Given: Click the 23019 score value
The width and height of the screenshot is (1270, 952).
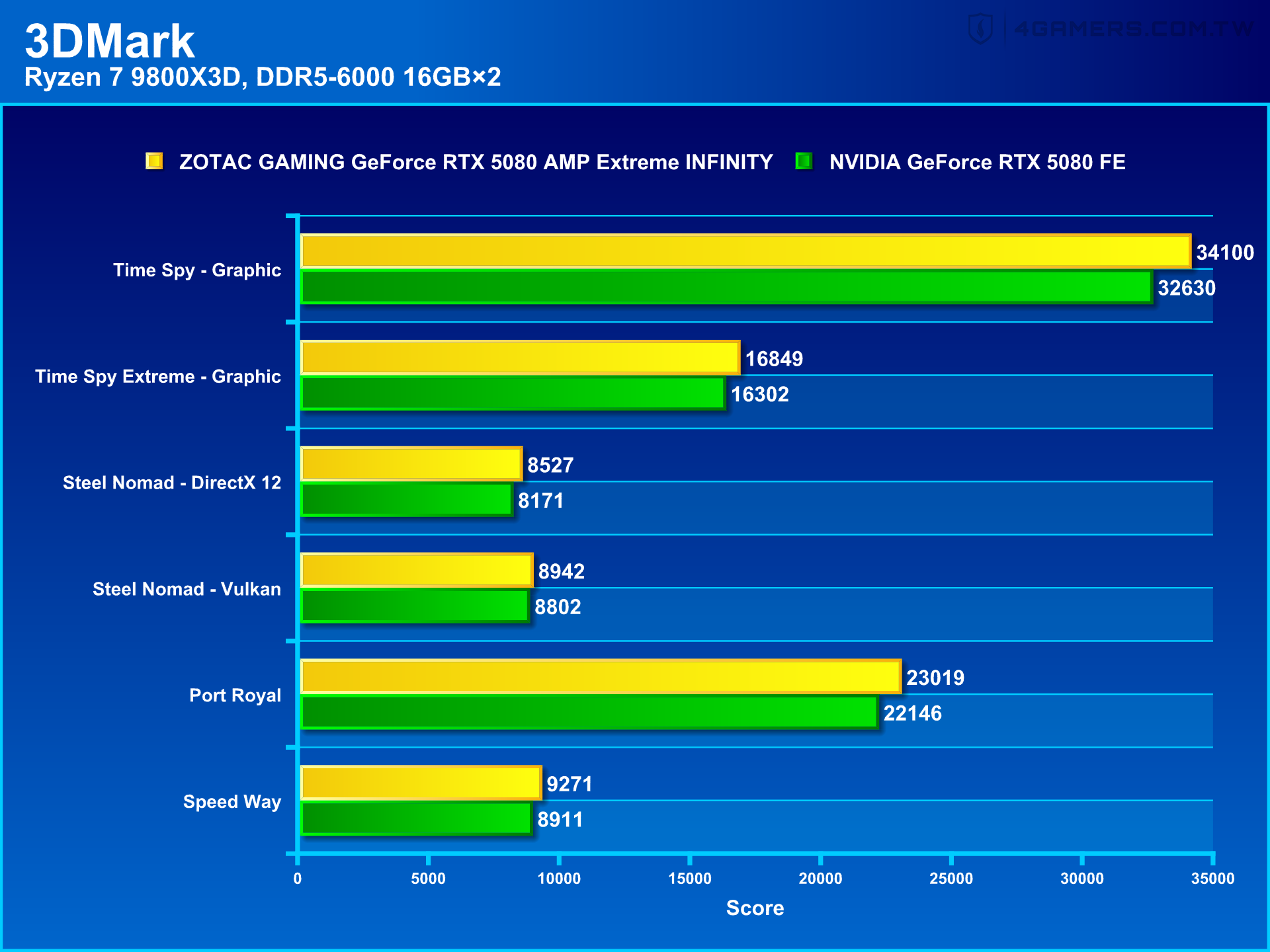Looking at the screenshot, I should click(935, 678).
